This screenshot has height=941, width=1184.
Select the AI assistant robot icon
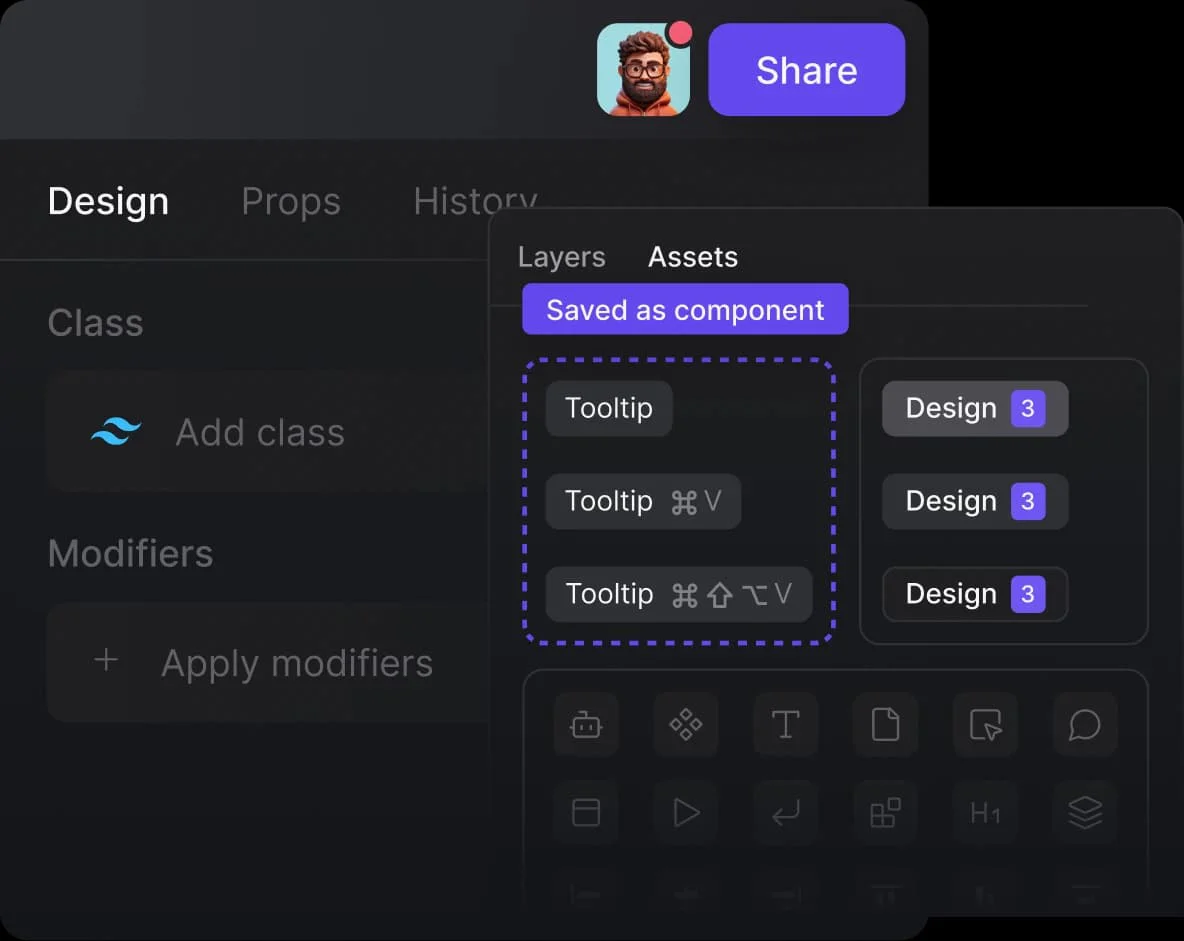point(585,724)
